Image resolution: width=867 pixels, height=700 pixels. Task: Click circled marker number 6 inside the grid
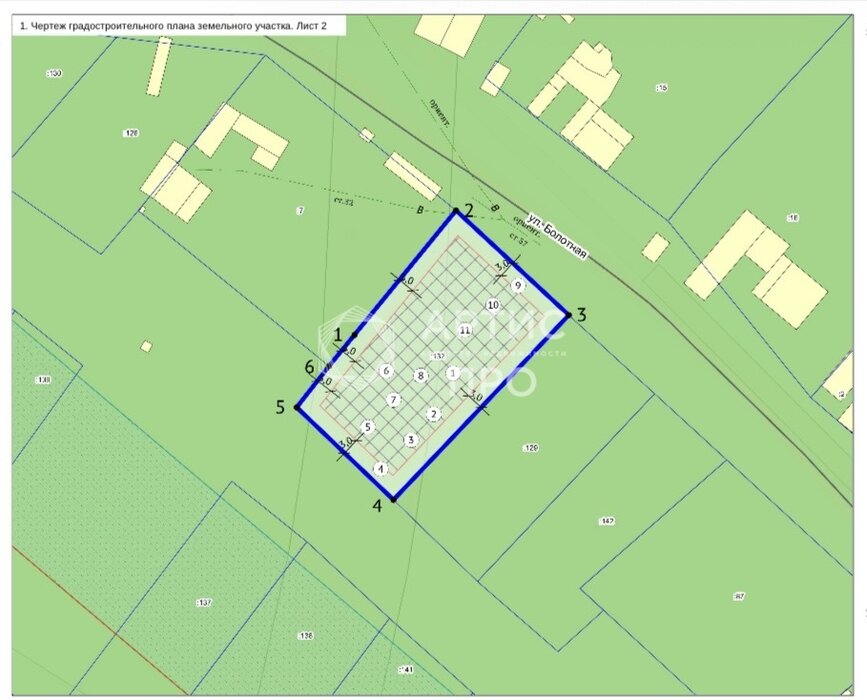pos(386,371)
